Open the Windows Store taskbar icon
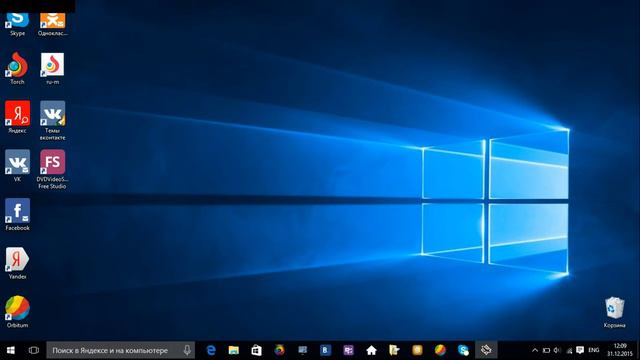 click(256, 350)
